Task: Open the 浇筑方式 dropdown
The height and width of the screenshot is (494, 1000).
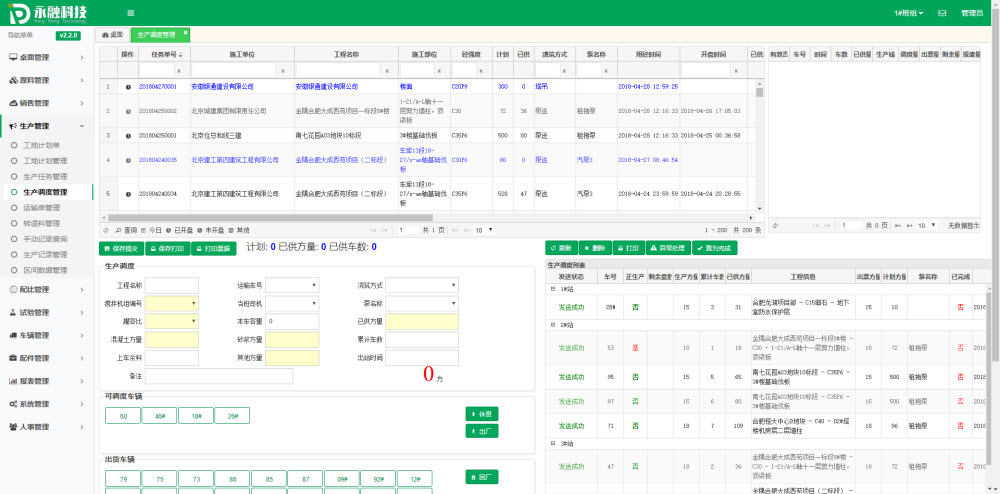Action: point(421,285)
